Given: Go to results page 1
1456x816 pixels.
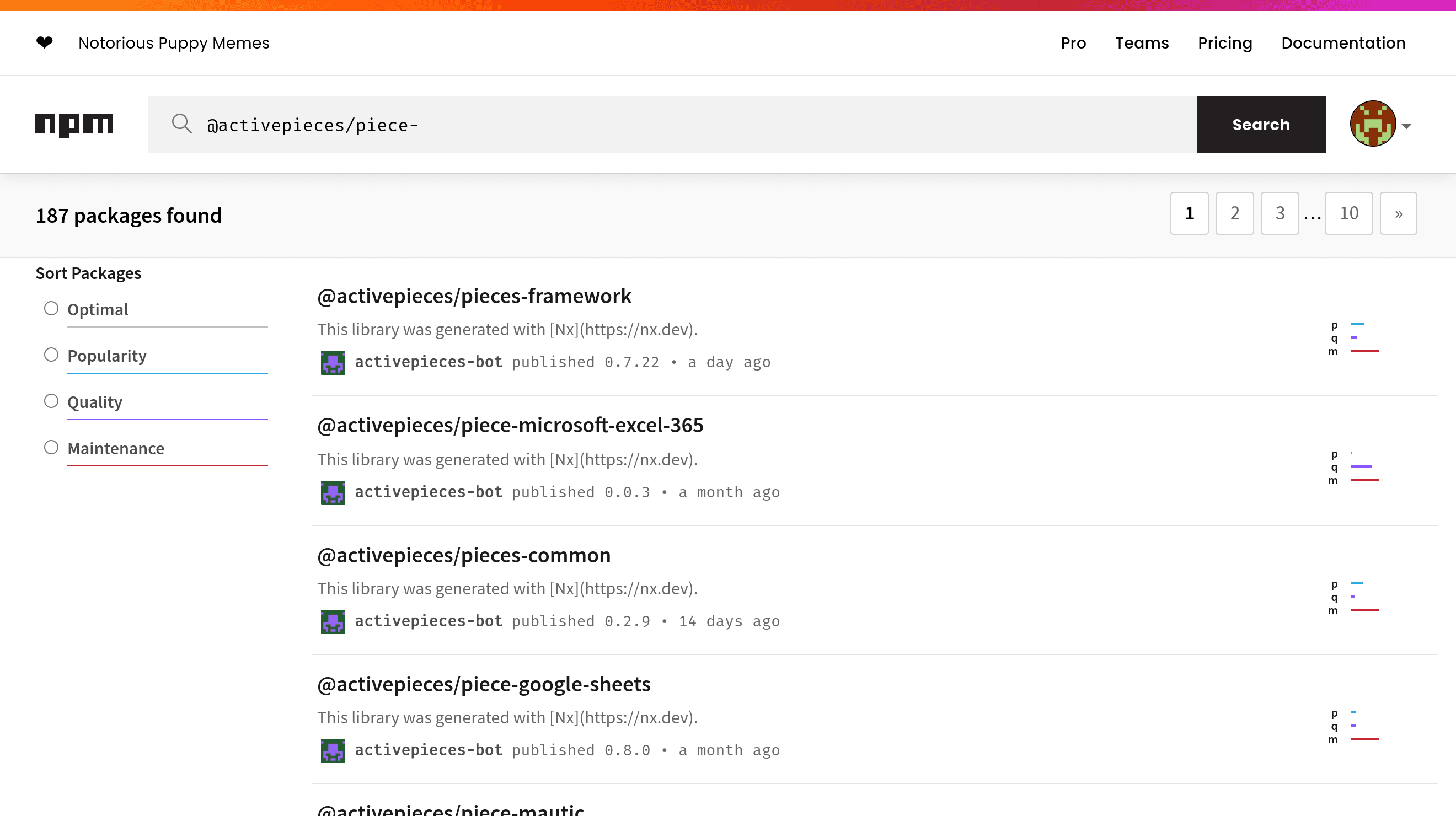Looking at the screenshot, I should pyautogui.click(x=1189, y=213).
